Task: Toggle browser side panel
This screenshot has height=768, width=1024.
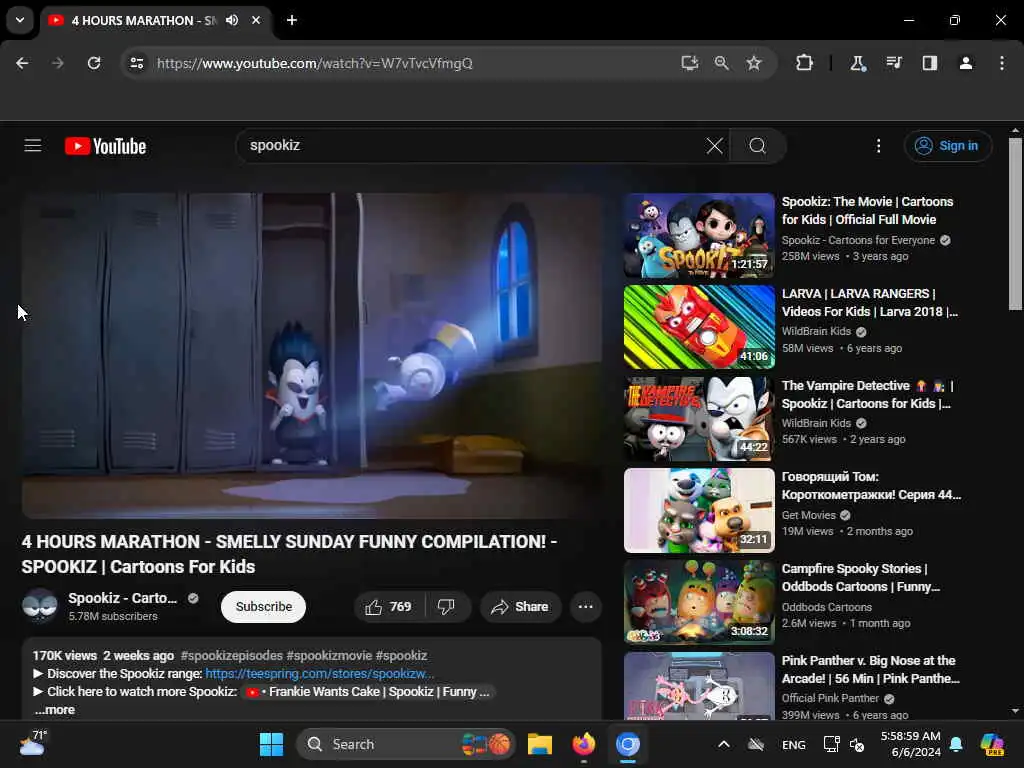Action: point(930,63)
